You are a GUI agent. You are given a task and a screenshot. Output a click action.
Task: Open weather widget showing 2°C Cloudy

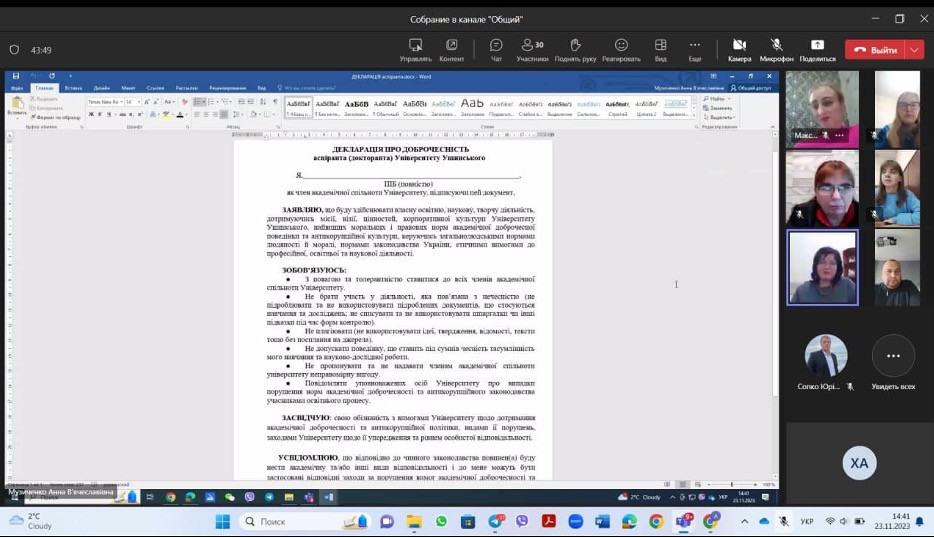click(x=30, y=520)
